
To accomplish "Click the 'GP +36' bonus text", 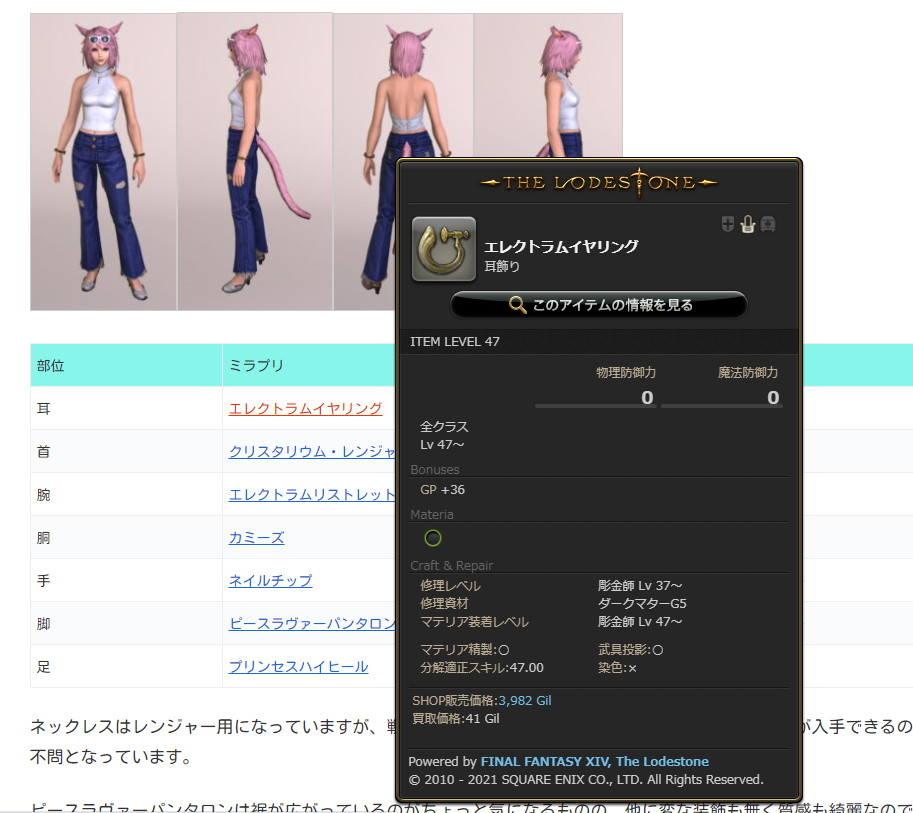I will [443, 490].
